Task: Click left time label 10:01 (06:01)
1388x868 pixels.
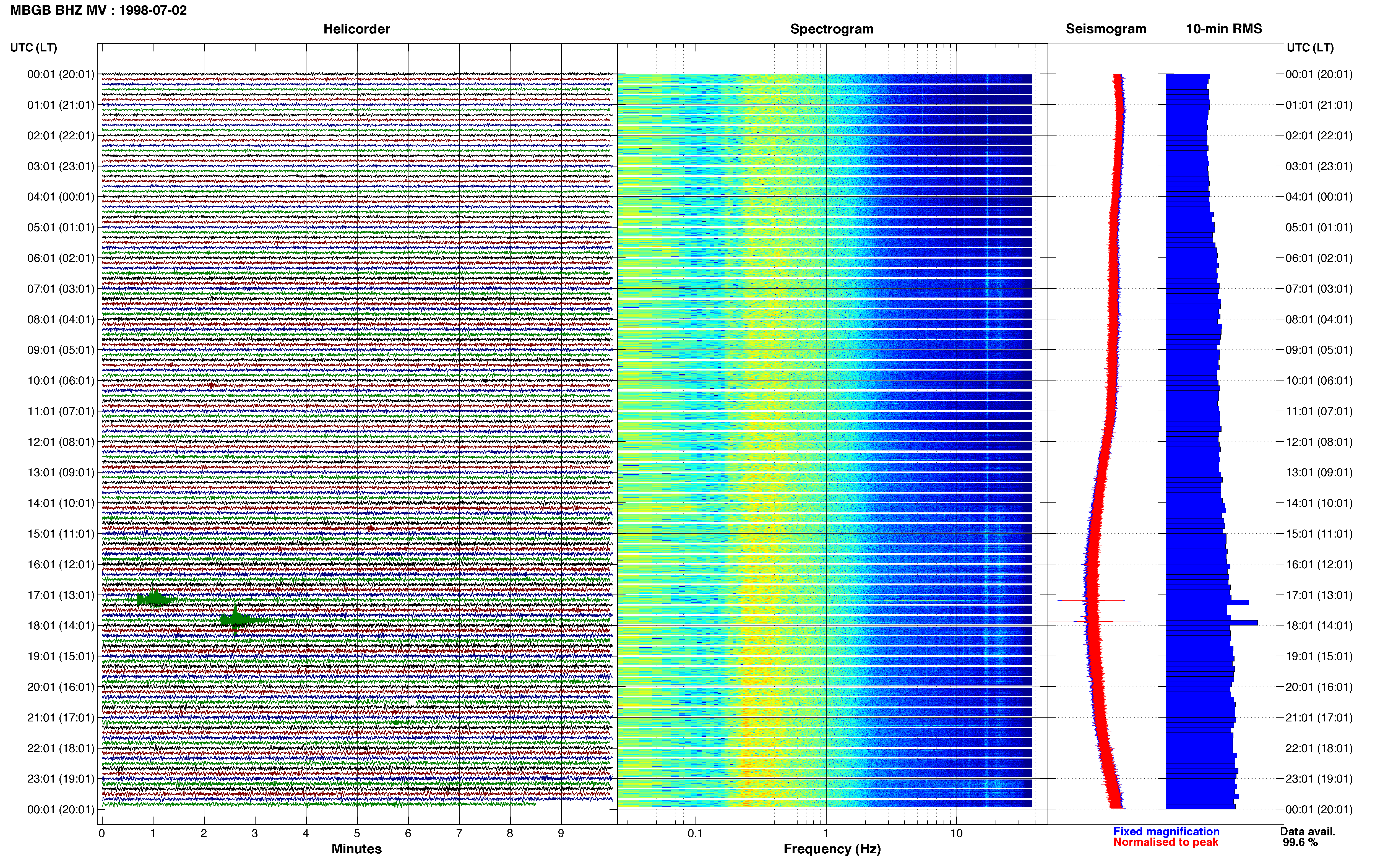Action: tap(60, 380)
